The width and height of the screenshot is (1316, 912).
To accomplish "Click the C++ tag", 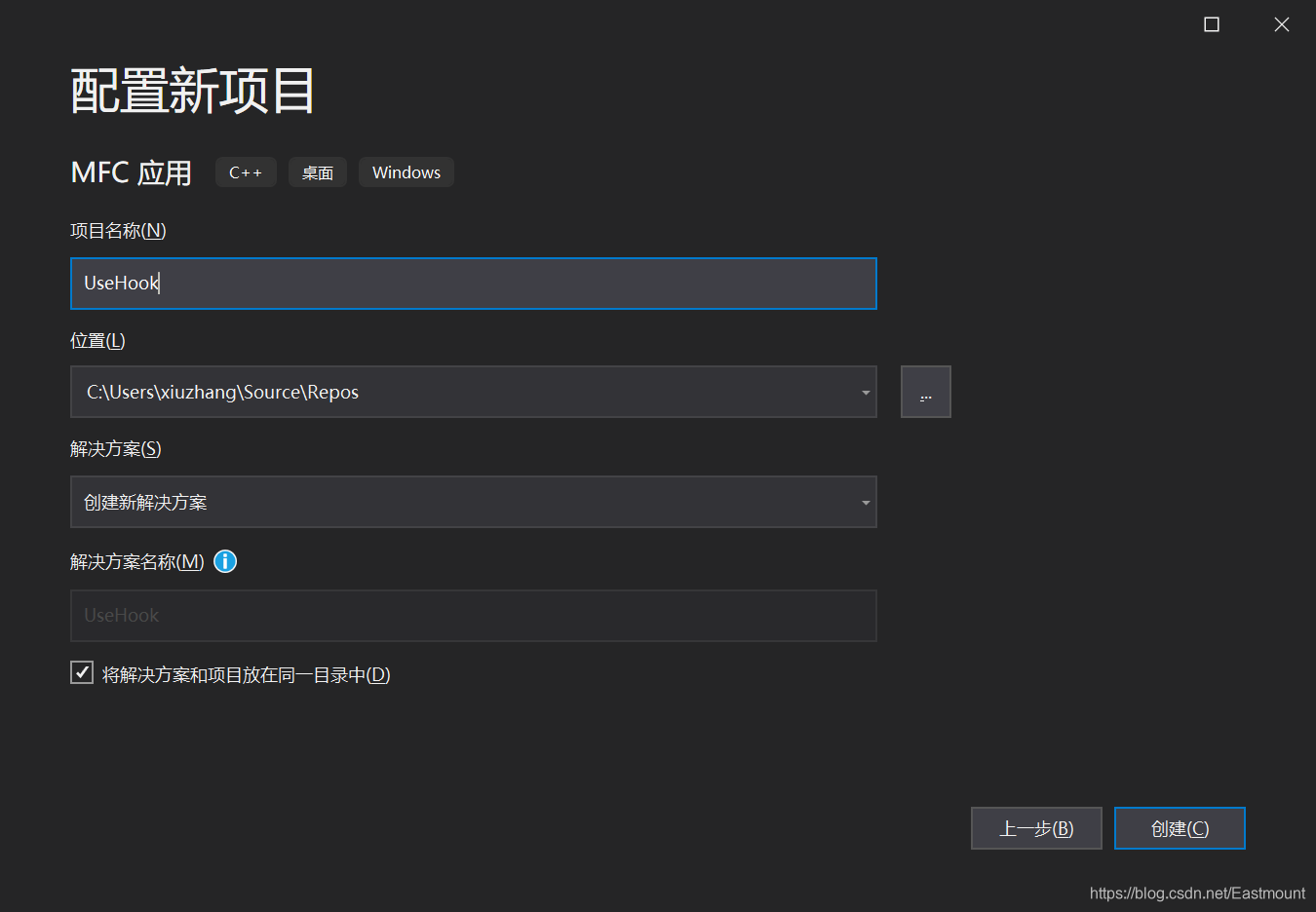I will point(246,172).
